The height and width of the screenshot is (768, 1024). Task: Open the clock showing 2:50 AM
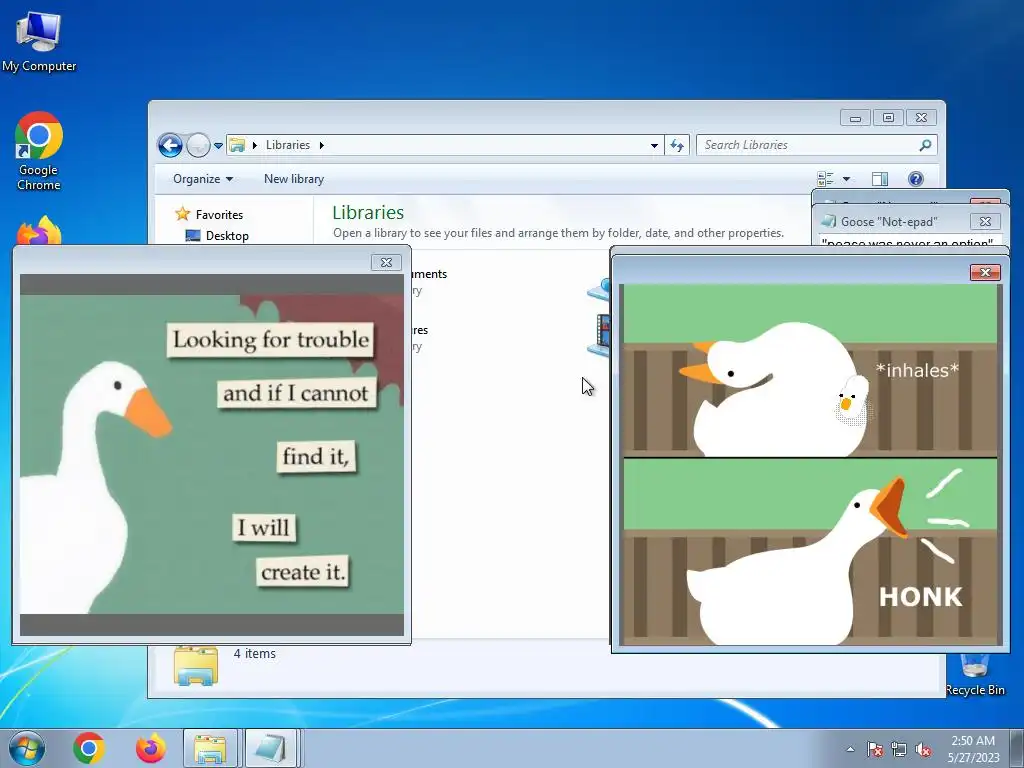coord(973,749)
